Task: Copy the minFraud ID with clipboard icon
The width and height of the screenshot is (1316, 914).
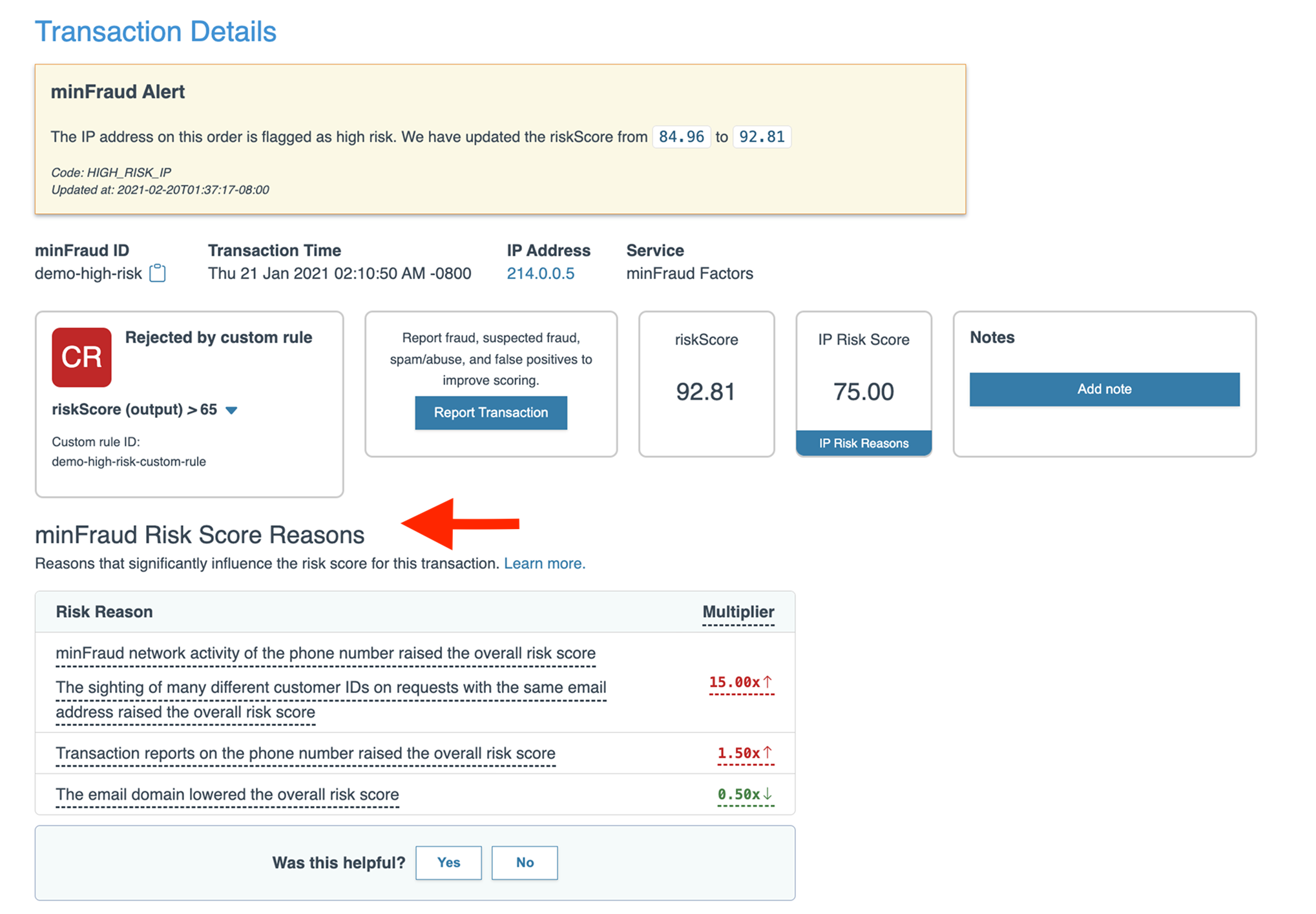Action: click(157, 274)
